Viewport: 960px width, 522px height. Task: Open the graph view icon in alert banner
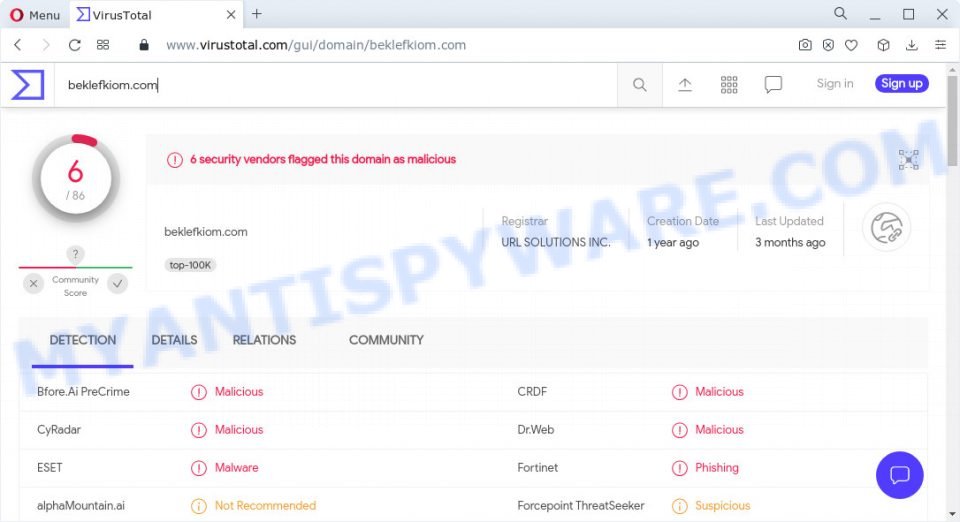click(x=909, y=160)
